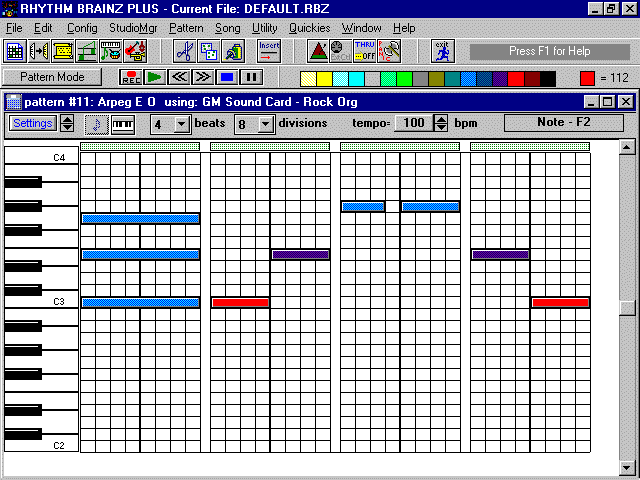Open the beats count dropdown
The width and height of the screenshot is (640, 480).
[181, 124]
